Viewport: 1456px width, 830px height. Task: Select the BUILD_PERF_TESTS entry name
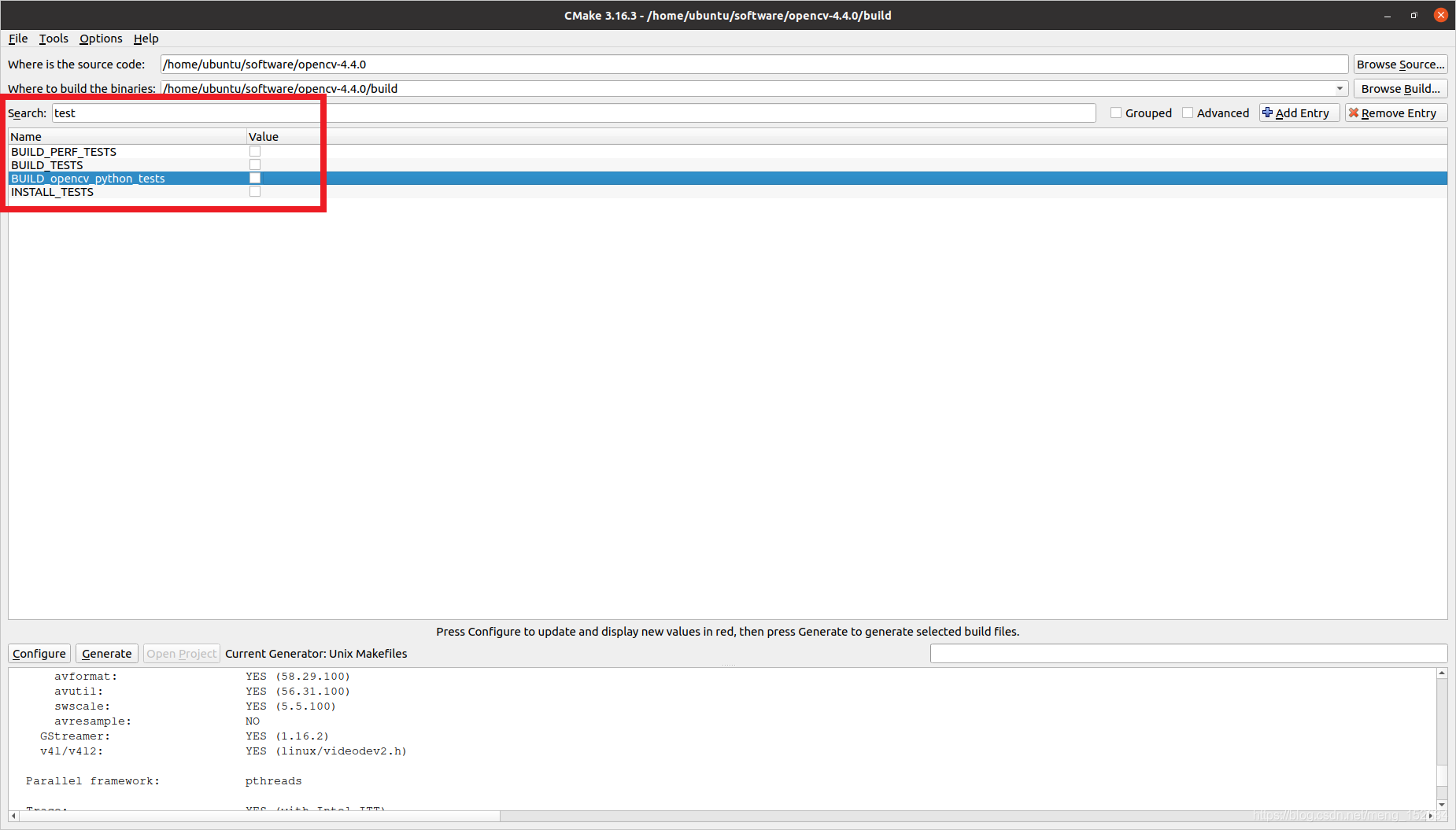64,152
